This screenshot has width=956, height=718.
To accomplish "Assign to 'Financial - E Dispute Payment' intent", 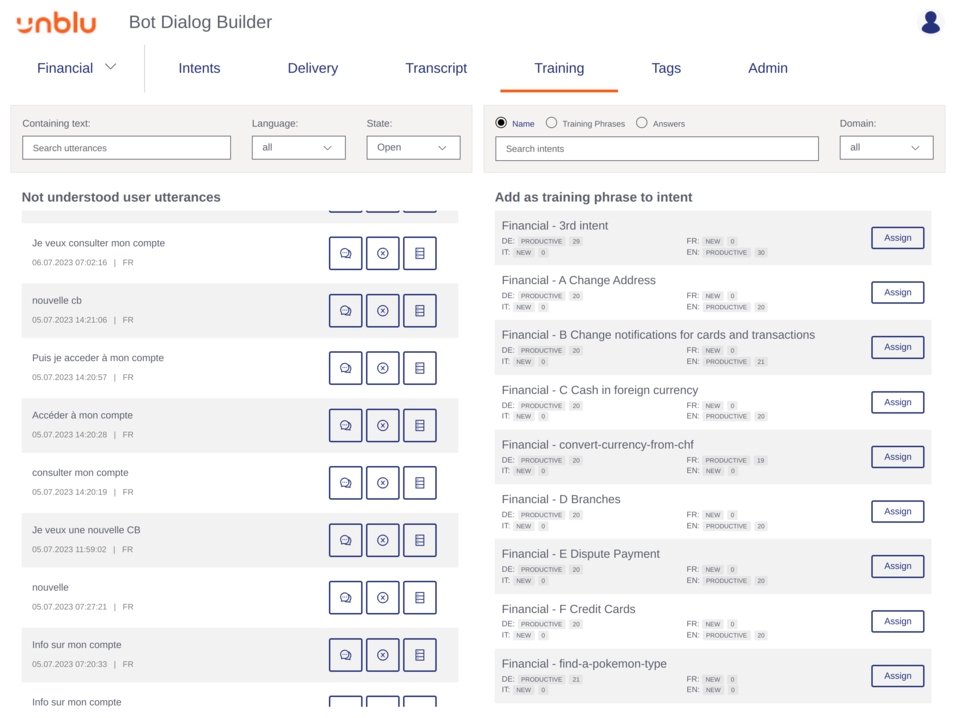I will click(897, 566).
